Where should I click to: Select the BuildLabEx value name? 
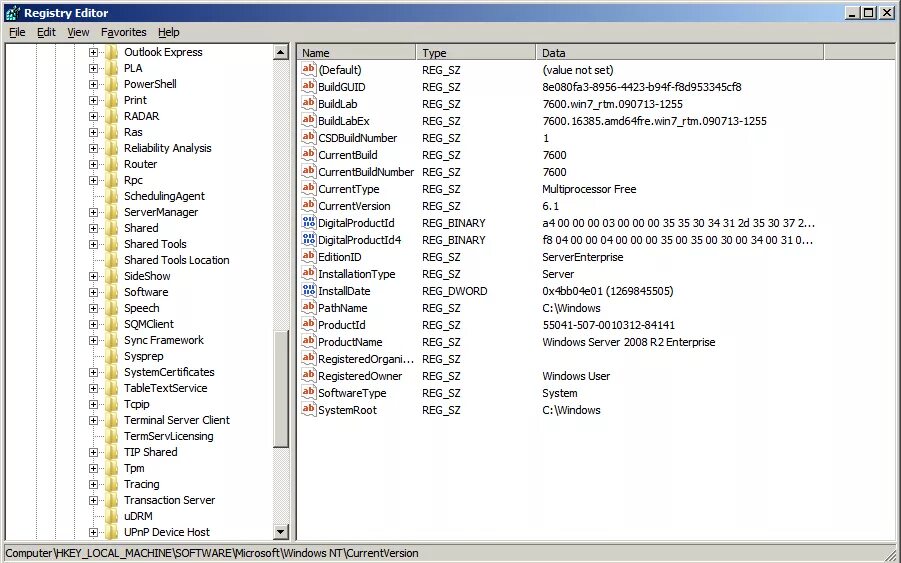[x=344, y=121]
